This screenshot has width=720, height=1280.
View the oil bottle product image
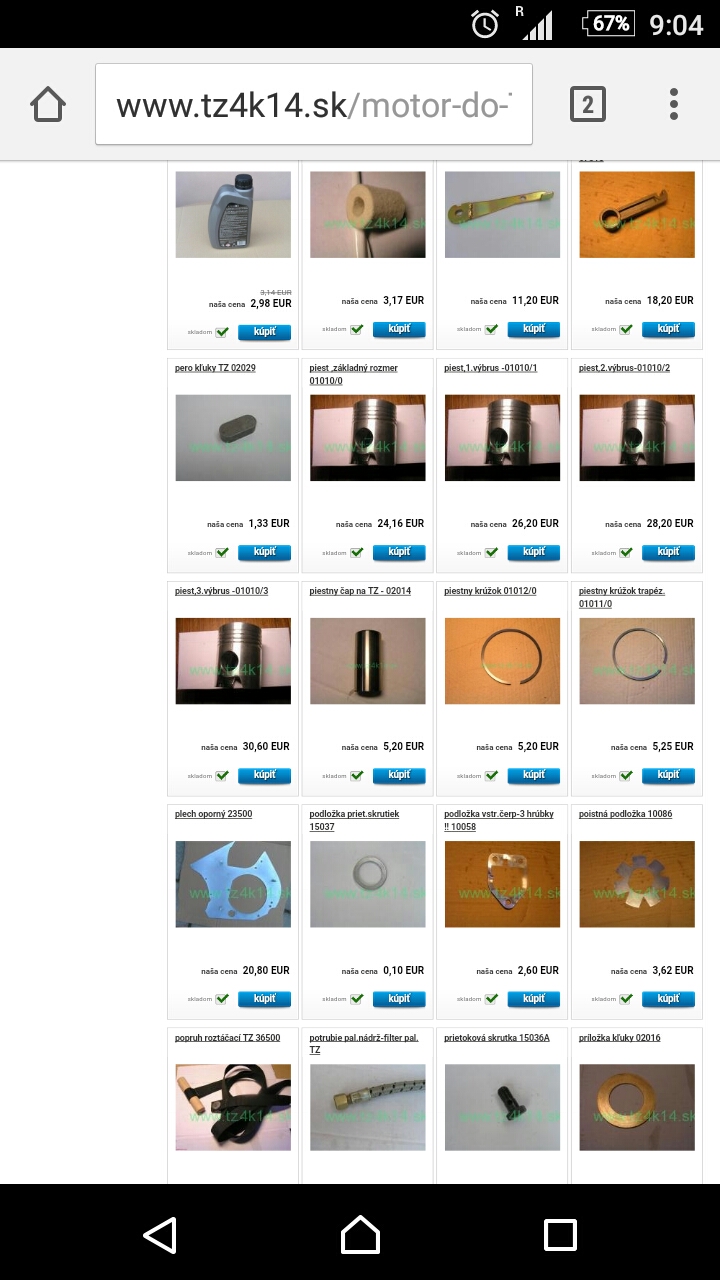[x=233, y=215]
